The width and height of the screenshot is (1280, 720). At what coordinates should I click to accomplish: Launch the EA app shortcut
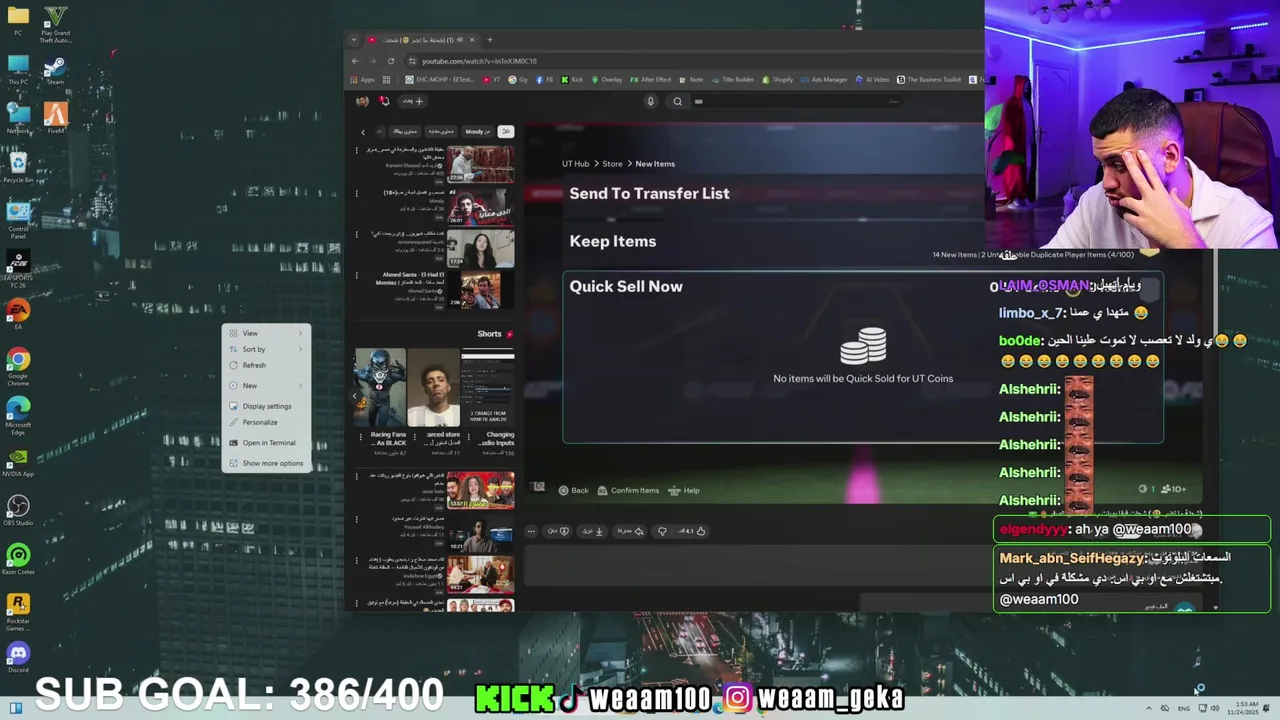tap(18, 314)
